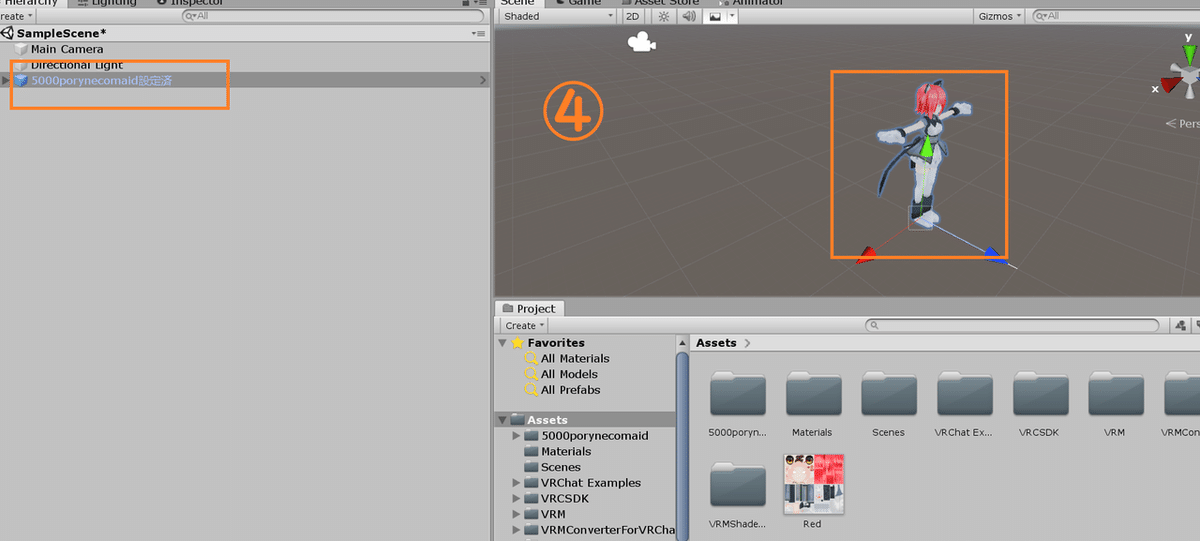1200x541 pixels.
Task: Click the Hierarchy search field
Action: click(x=333, y=16)
